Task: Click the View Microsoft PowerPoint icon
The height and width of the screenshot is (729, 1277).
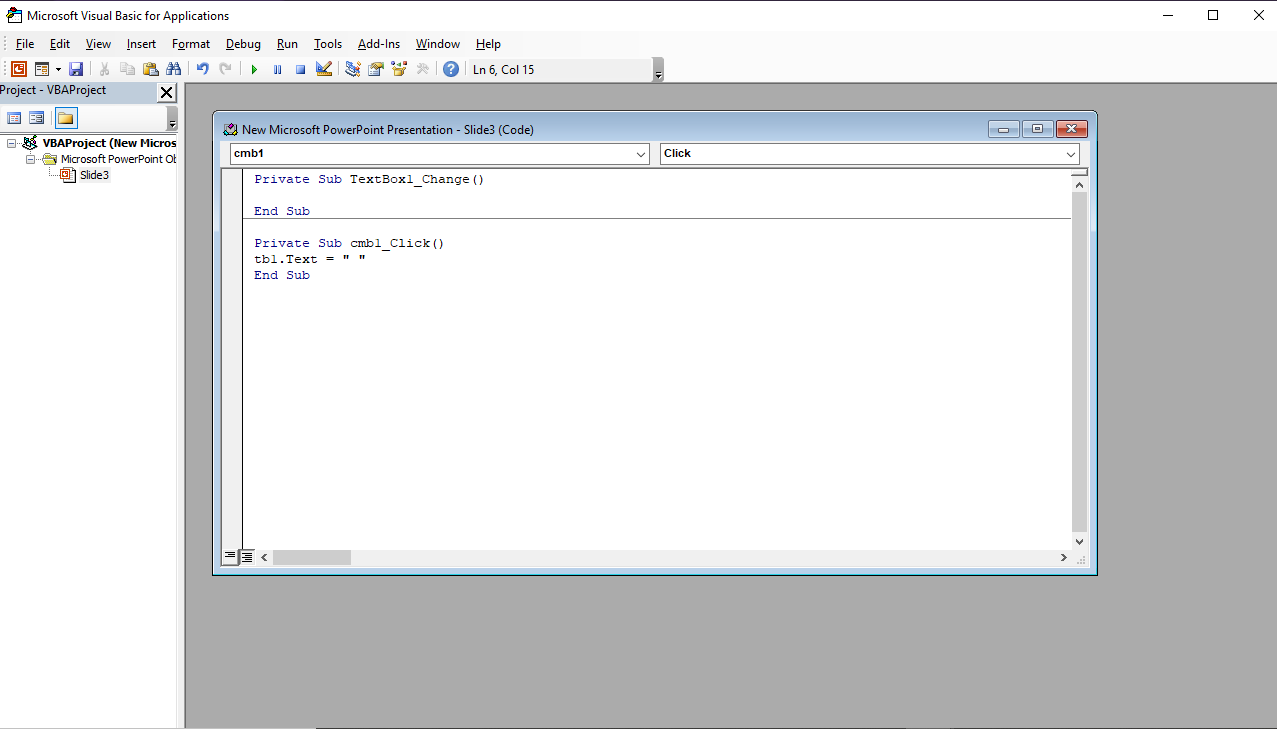Action: click(x=19, y=69)
